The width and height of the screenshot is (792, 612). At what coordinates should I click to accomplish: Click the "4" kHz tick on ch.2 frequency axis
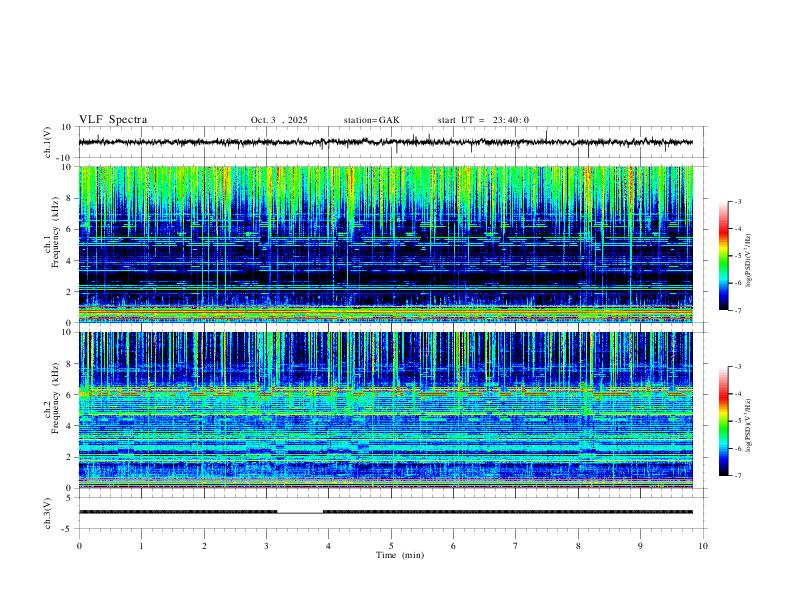click(x=70, y=426)
